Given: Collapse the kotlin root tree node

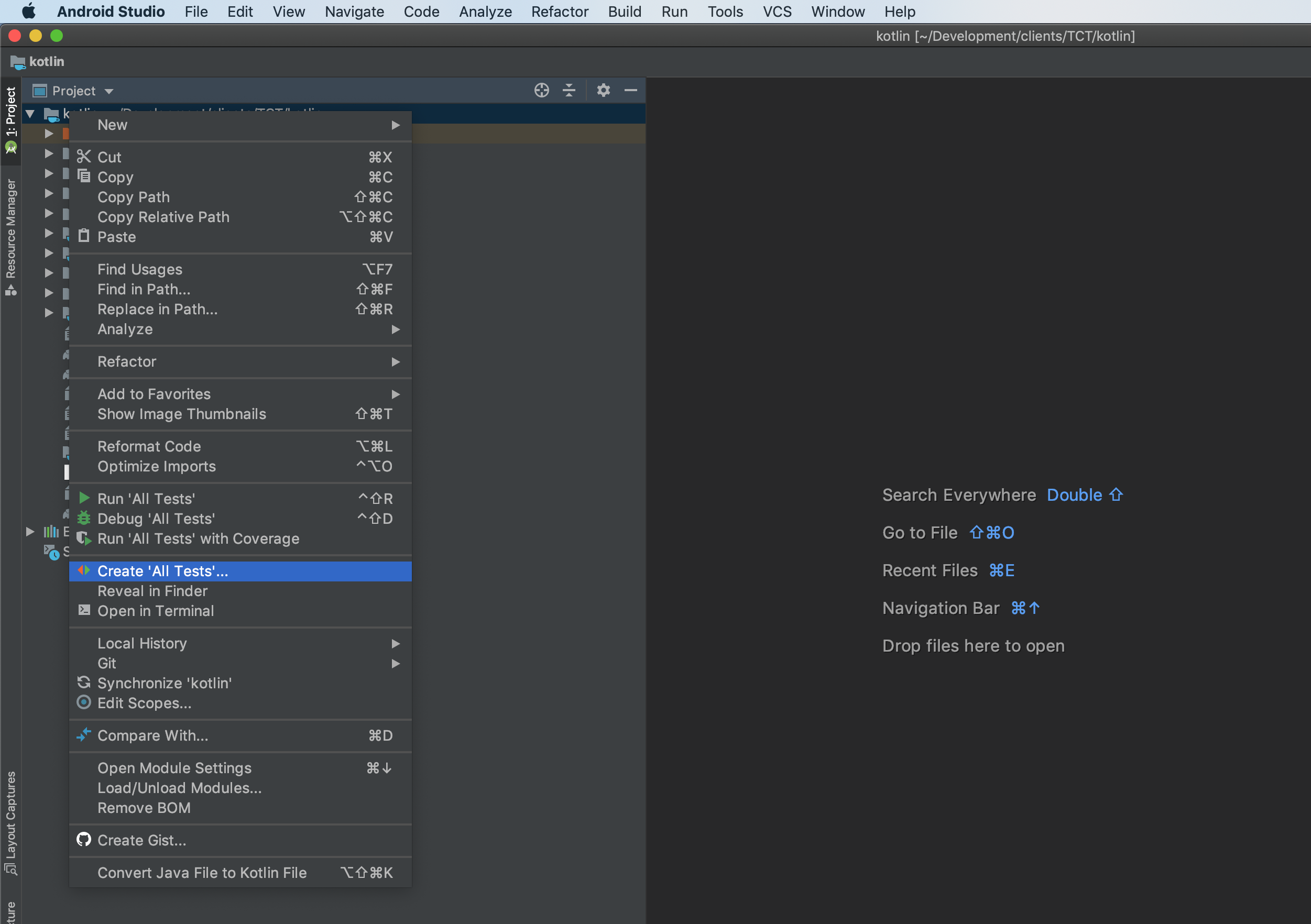Looking at the screenshot, I should pyautogui.click(x=30, y=114).
